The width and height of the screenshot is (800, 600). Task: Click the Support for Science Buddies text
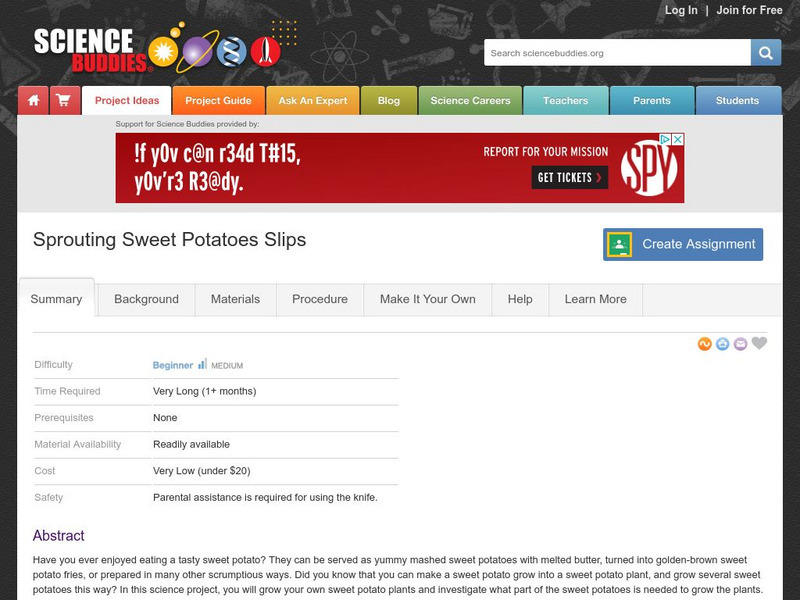click(187, 124)
